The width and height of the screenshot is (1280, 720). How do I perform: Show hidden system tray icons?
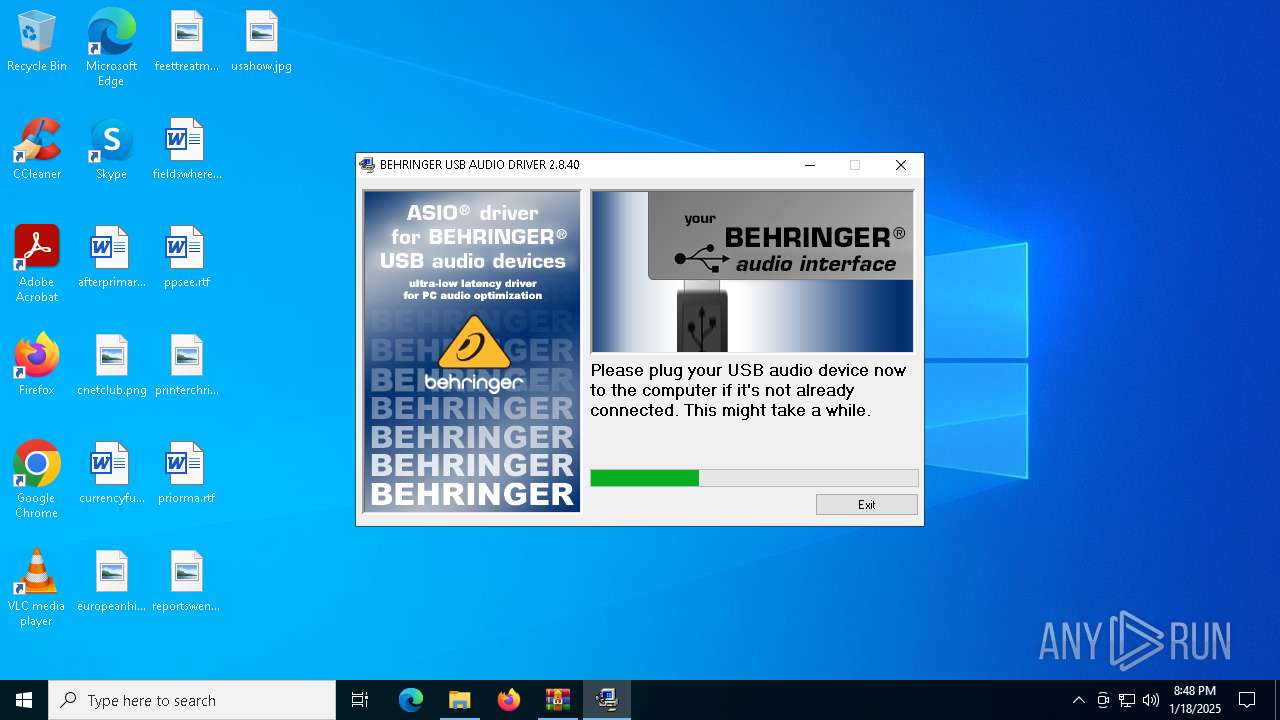1078,700
